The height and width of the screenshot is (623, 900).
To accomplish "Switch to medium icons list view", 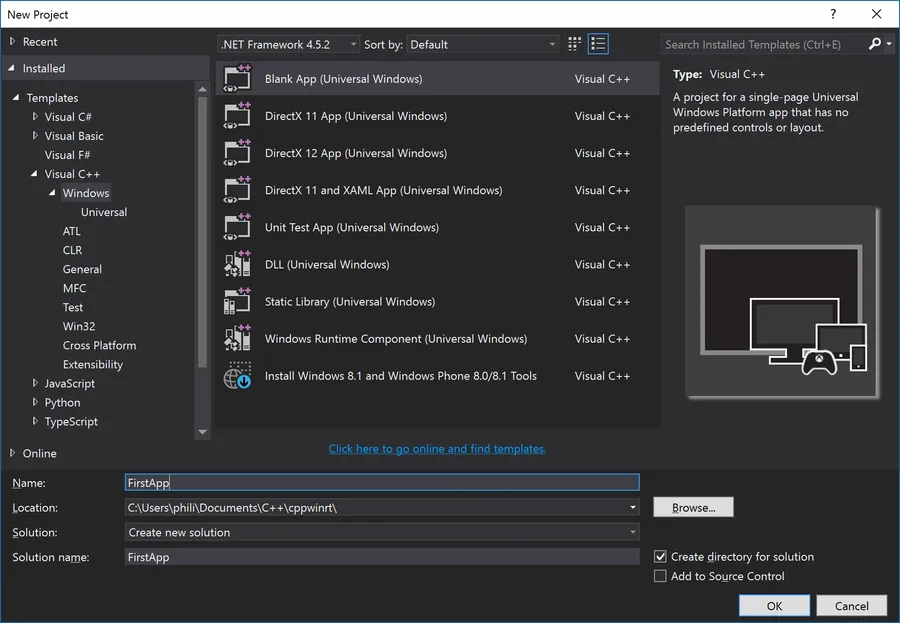I will 598,44.
